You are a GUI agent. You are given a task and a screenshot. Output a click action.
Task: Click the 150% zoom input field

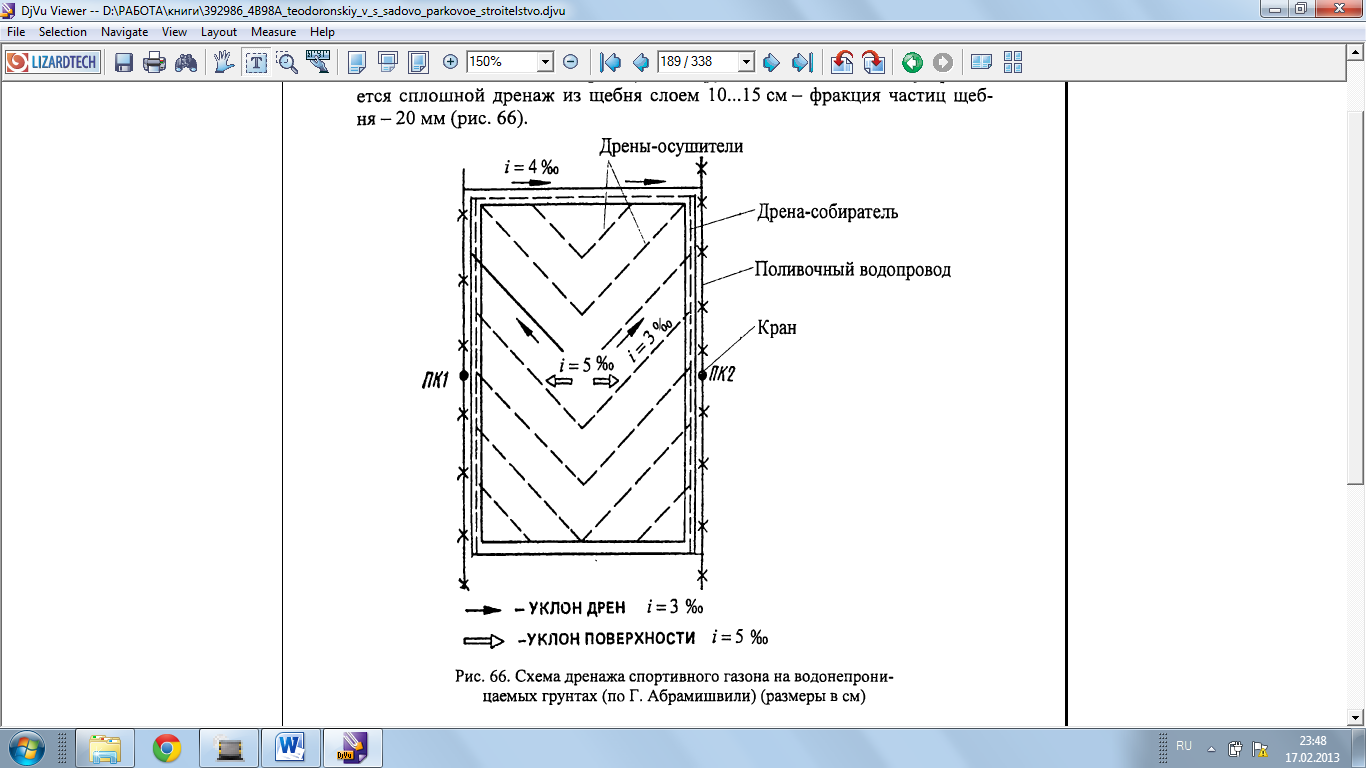point(502,62)
